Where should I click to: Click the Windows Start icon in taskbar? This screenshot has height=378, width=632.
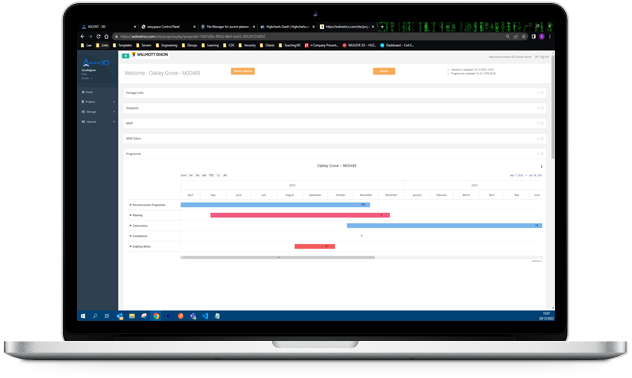pyautogui.click(x=83, y=316)
